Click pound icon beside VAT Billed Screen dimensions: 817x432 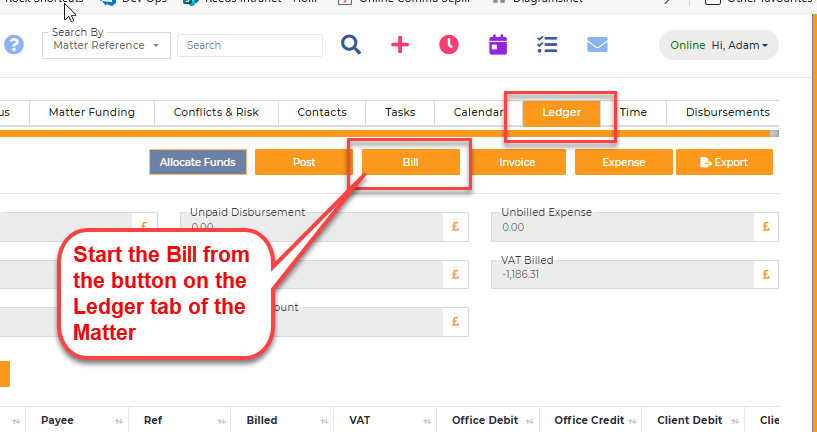[x=765, y=274]
